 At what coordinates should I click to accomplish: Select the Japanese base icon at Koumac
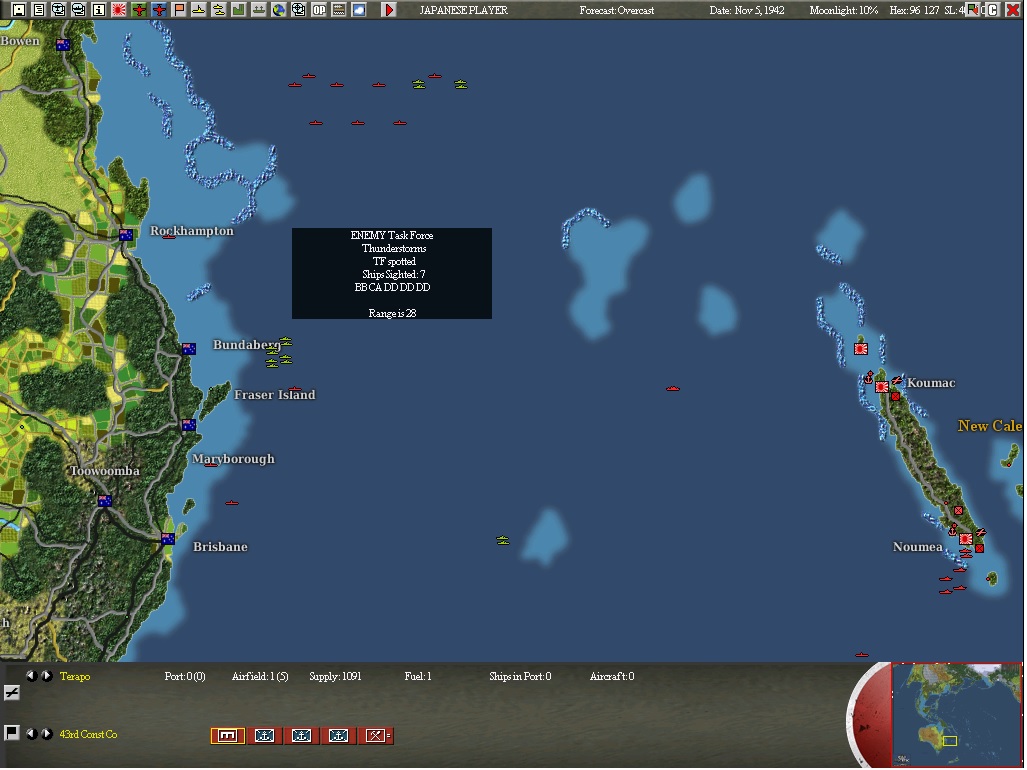coord(882,387)
